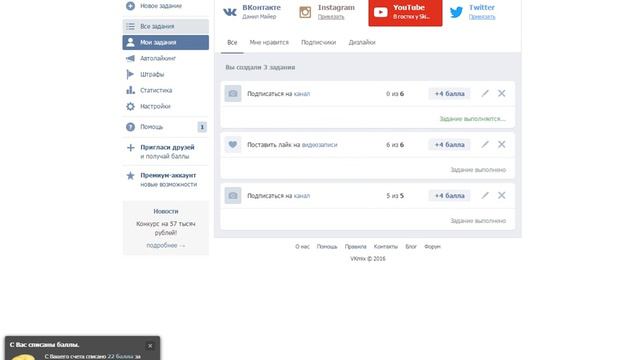The width and height of the screenshot is (640, 360).
Task: Delete the task showing 0 из 6
Action: coord(502,93)
